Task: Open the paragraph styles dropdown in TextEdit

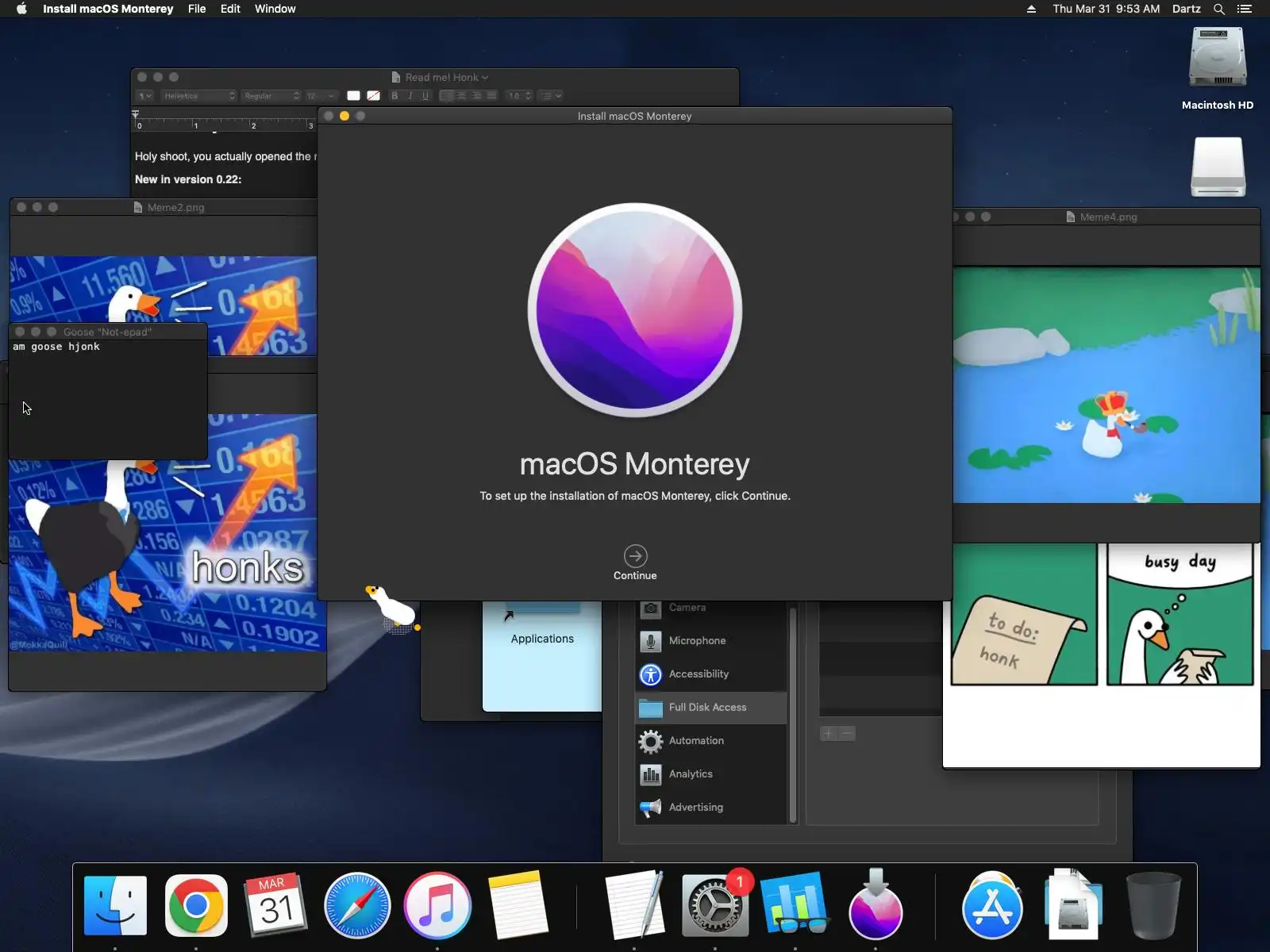Action: pos(144,96)
